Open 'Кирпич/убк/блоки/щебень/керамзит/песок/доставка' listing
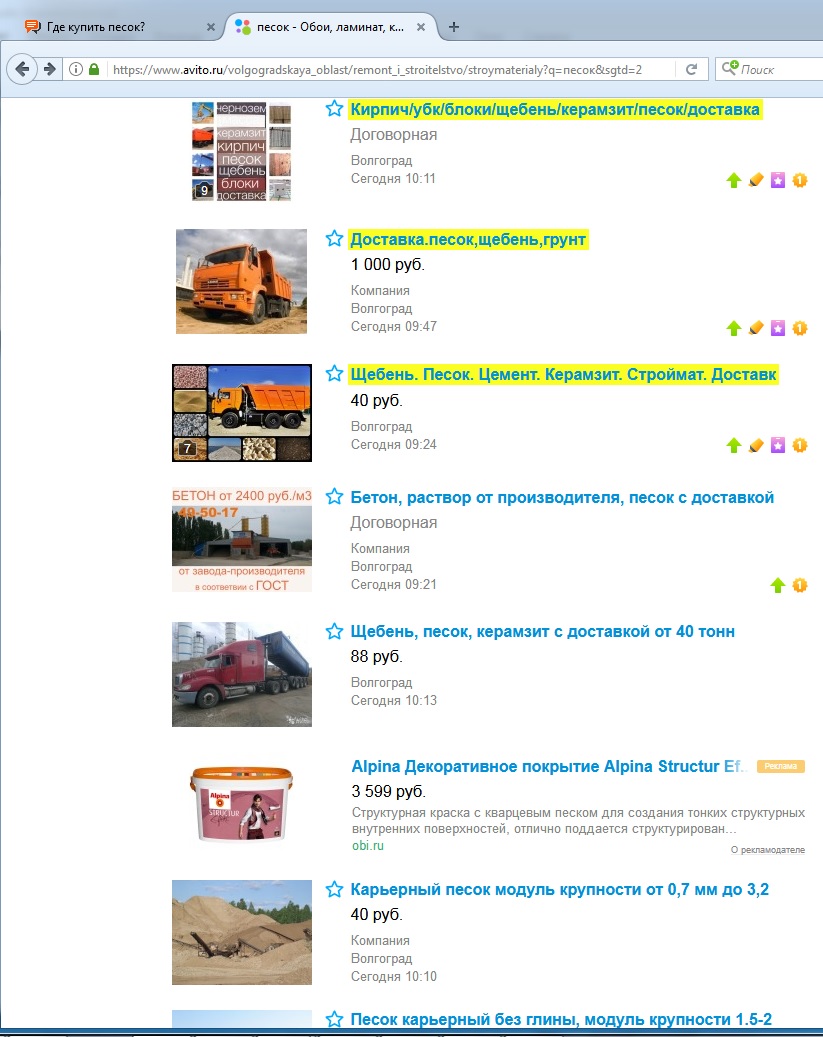The width and height of the screenshot is (823, 1037). point(555,109)
